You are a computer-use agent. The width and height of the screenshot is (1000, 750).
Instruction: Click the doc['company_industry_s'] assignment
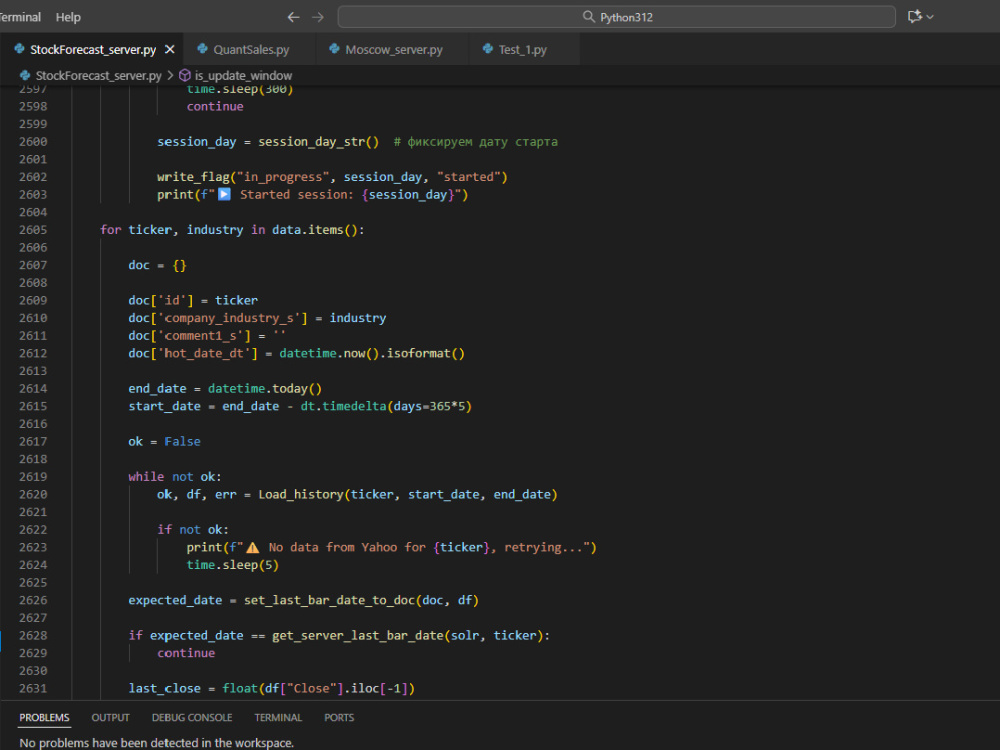(257, 318)
